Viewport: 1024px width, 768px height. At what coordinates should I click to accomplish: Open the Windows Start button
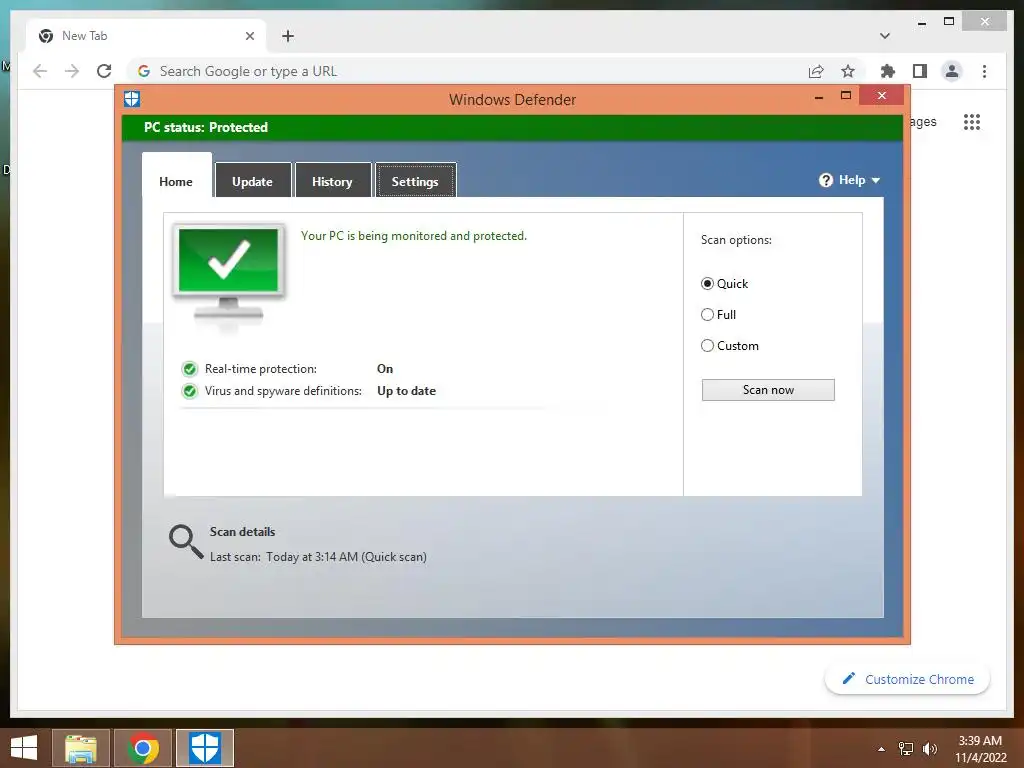point(24,748)
